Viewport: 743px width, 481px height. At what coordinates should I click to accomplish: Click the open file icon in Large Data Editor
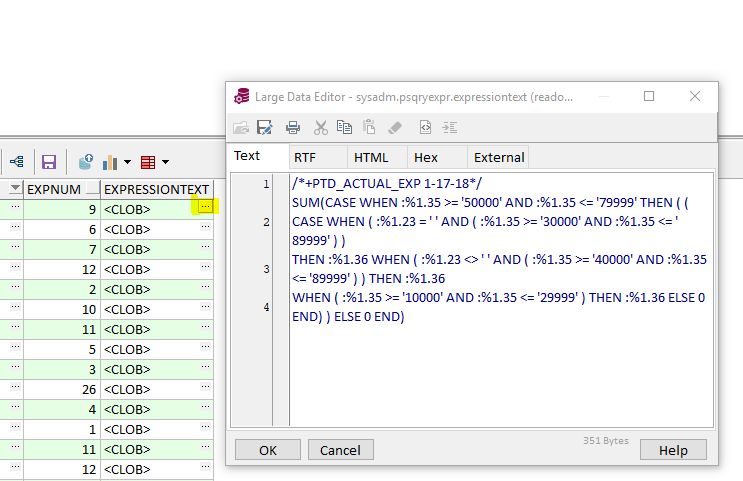(x=241, y=127)
